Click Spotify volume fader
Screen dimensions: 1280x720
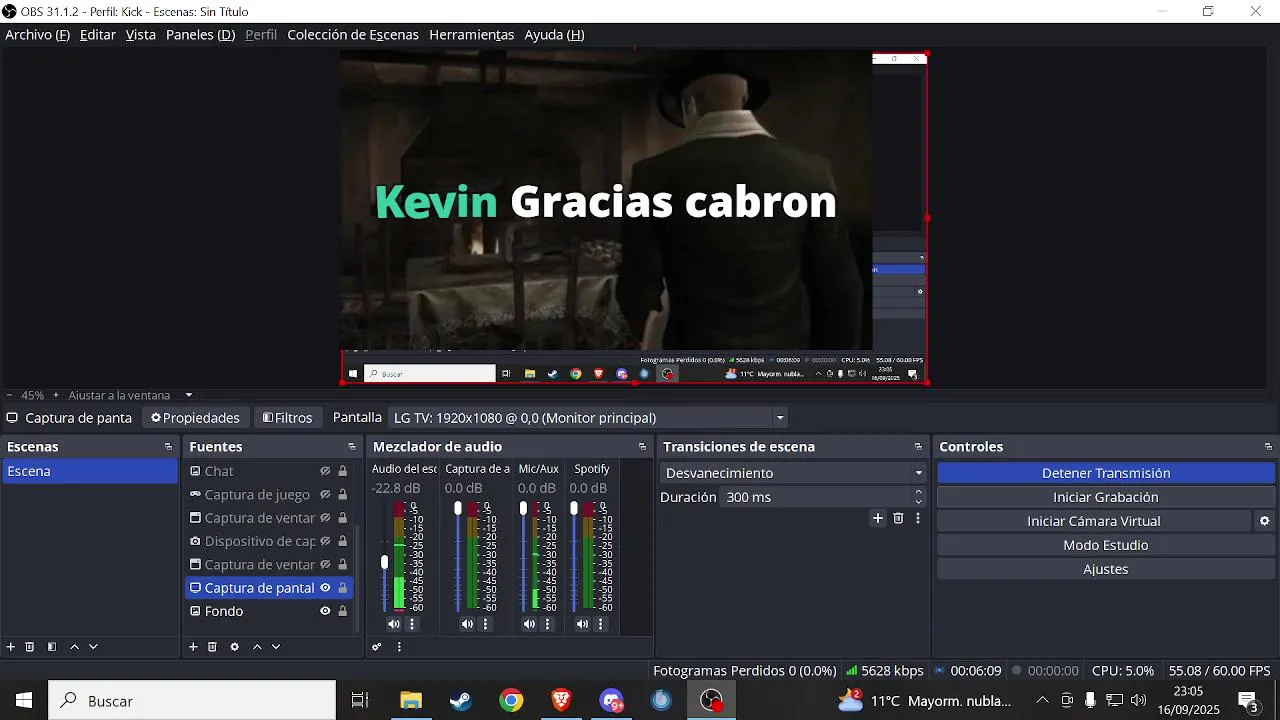click(x=574, y=509)
